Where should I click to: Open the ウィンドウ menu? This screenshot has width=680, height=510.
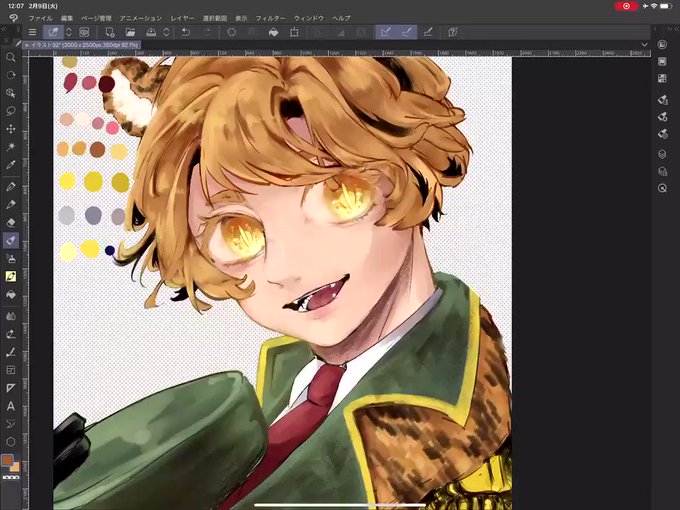309,18
